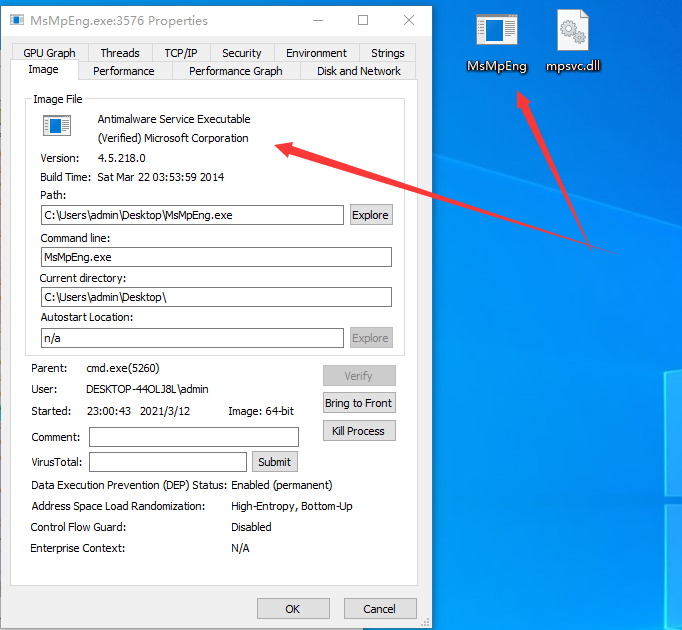Click the build time 'Sat Mar 22 03:53:59 2014'
The image size is (682, 630).
[x=160, y=177]
